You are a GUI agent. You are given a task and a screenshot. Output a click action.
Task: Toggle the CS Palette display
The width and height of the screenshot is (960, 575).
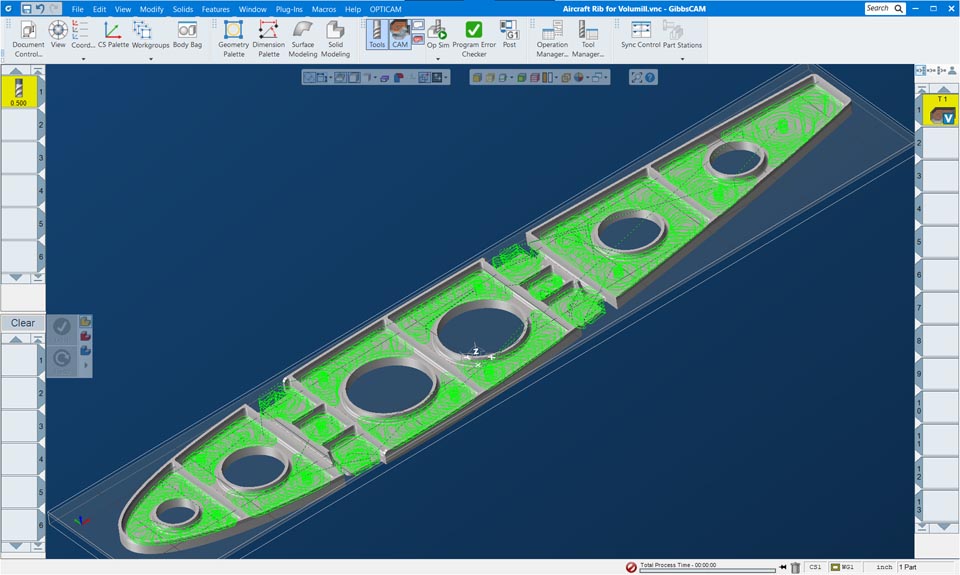pos(112,36)
